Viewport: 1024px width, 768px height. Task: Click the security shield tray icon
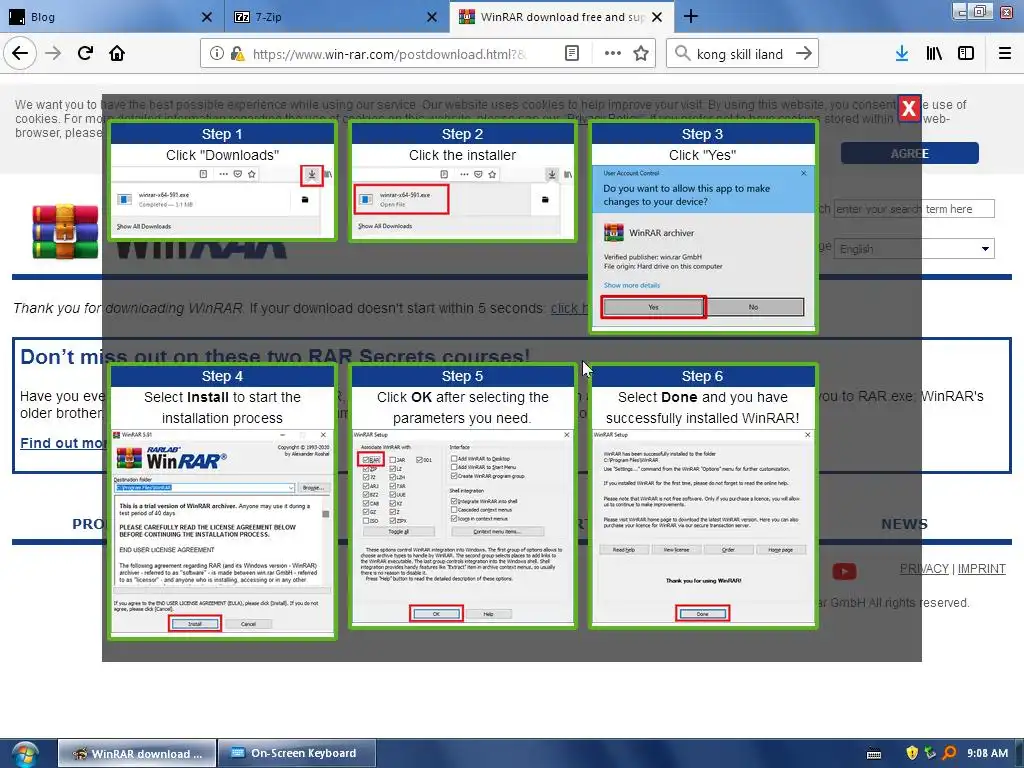[x=912, y=753]
